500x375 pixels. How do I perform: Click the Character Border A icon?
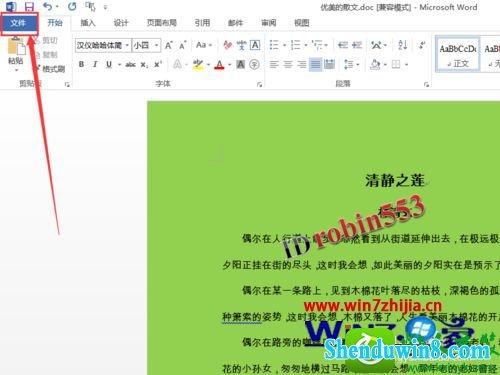click(255, 45)
